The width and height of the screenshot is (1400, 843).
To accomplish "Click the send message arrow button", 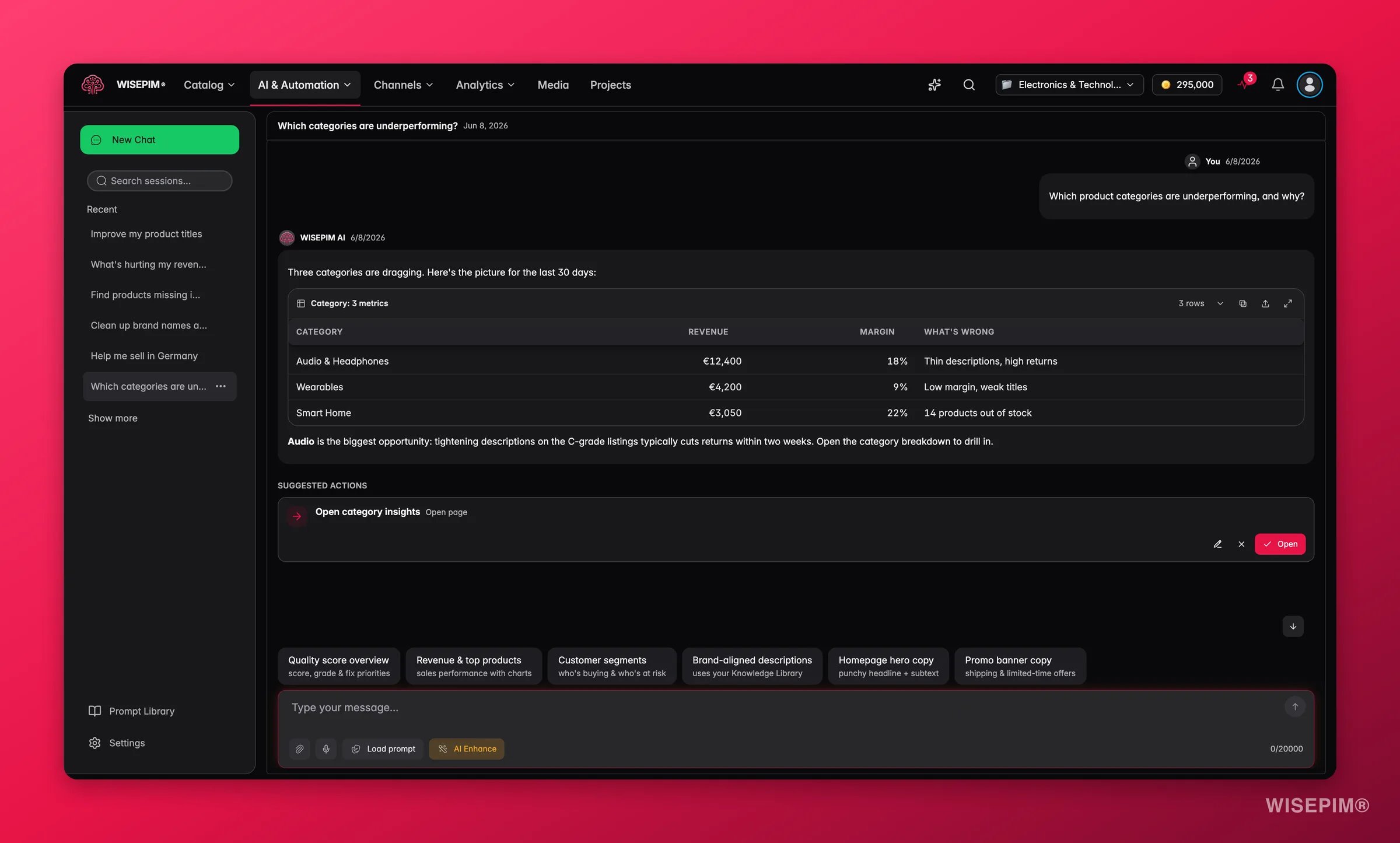I will (x=1295, y=706).
